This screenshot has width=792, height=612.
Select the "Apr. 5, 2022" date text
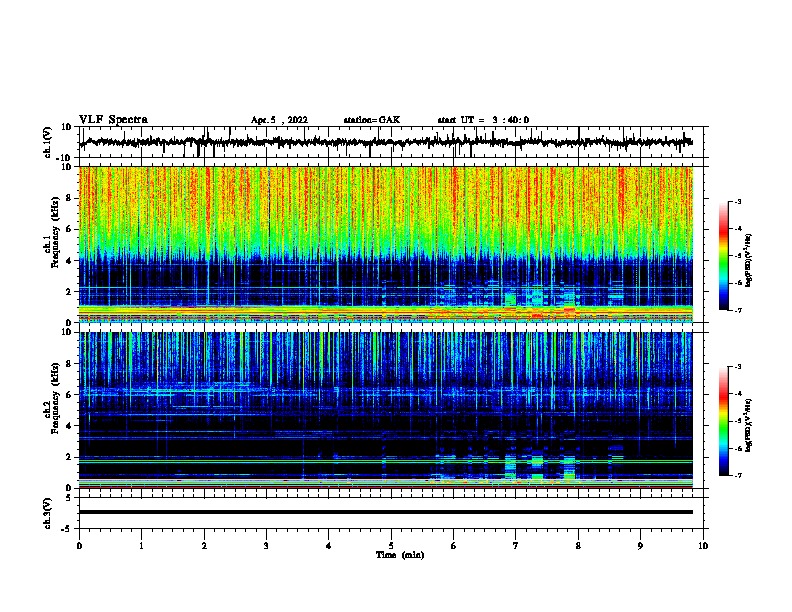(279, 120)
